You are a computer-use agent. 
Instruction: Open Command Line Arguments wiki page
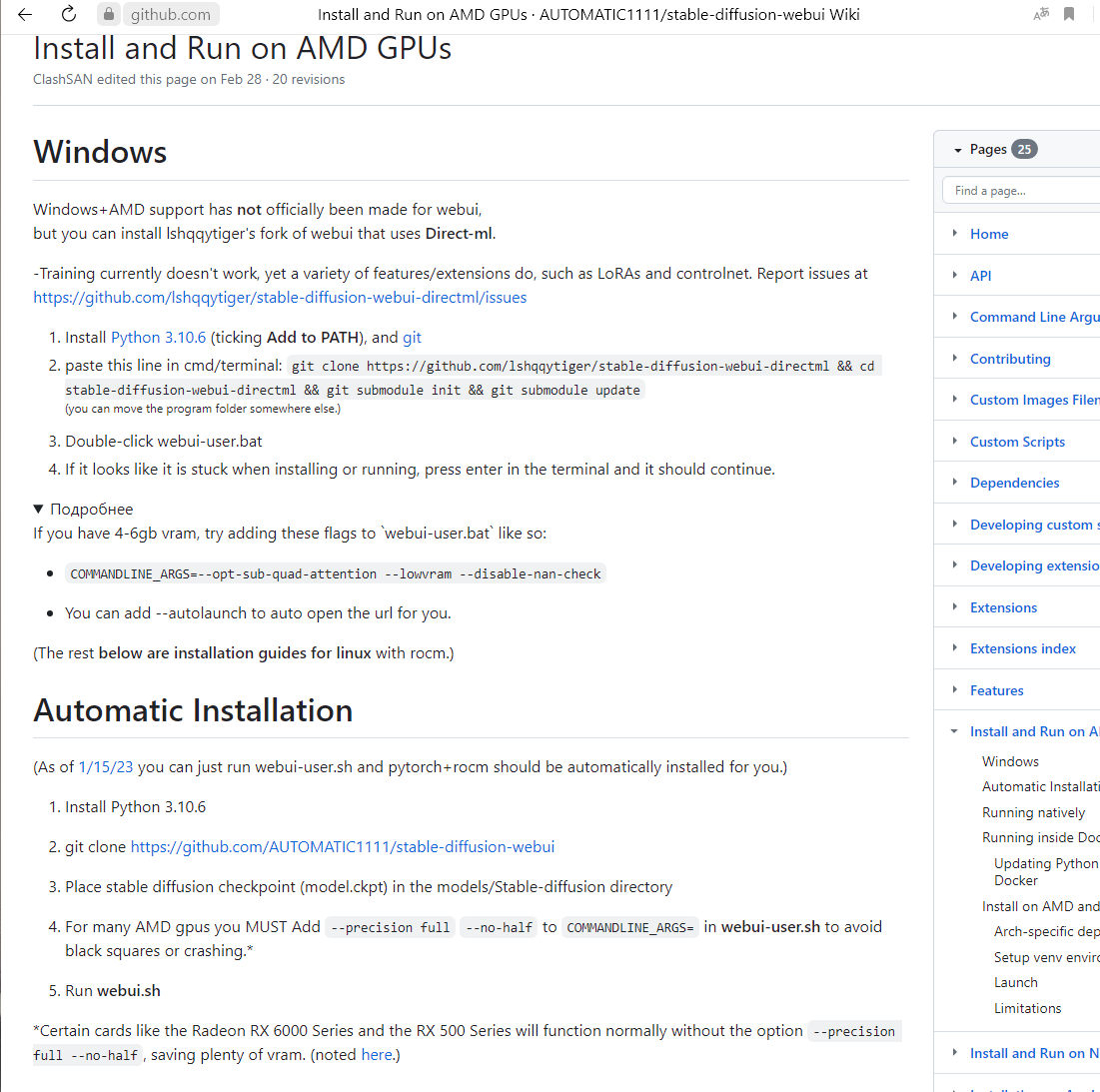[1035, 317]
